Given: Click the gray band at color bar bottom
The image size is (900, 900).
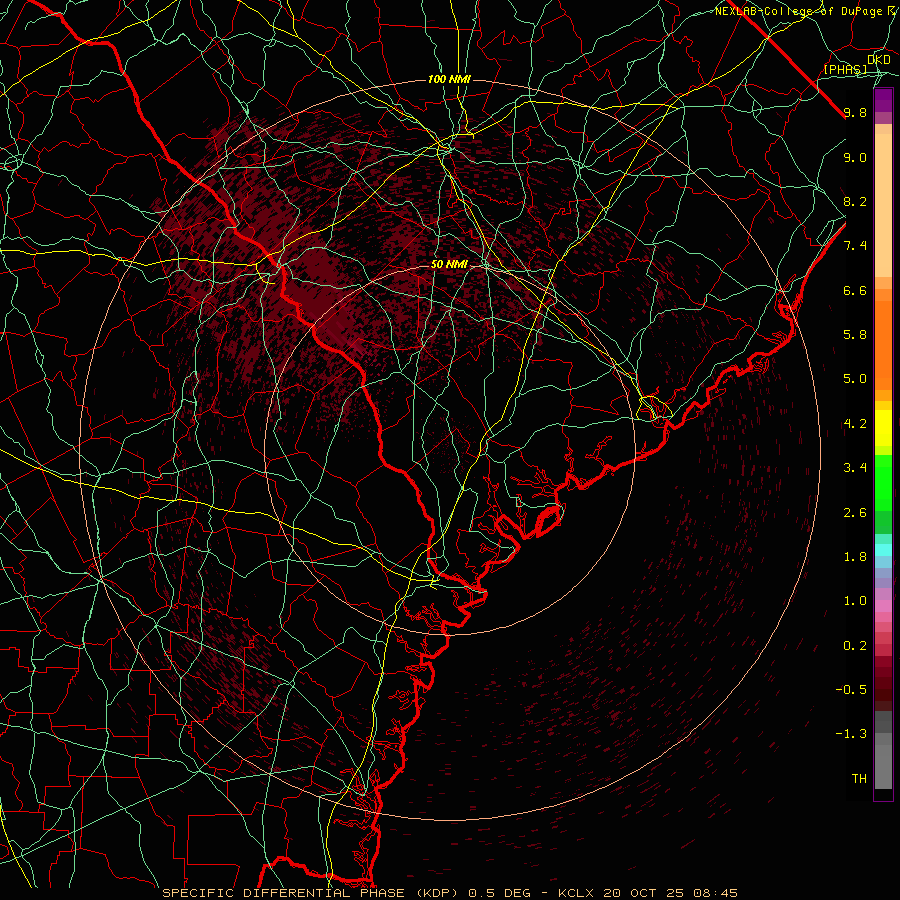Looking at the screenshot, I should pyautogui.click(x=883, y=767).
